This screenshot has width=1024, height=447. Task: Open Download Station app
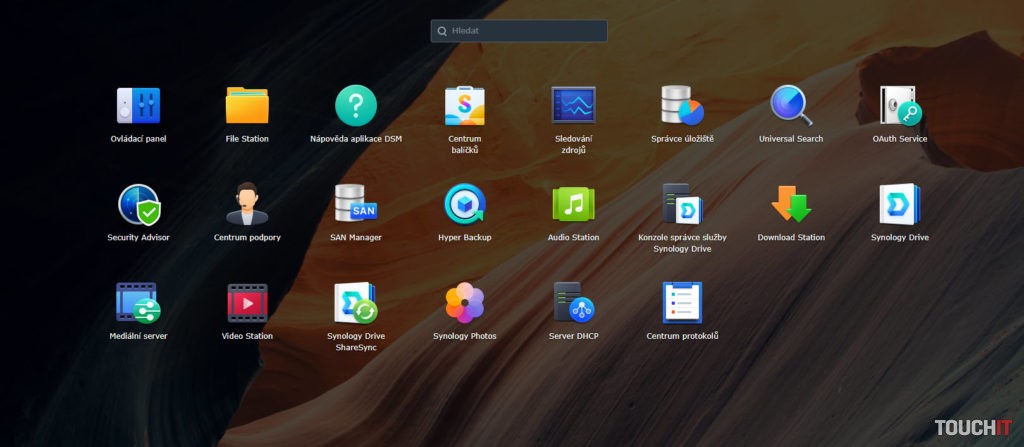point(791,204)
